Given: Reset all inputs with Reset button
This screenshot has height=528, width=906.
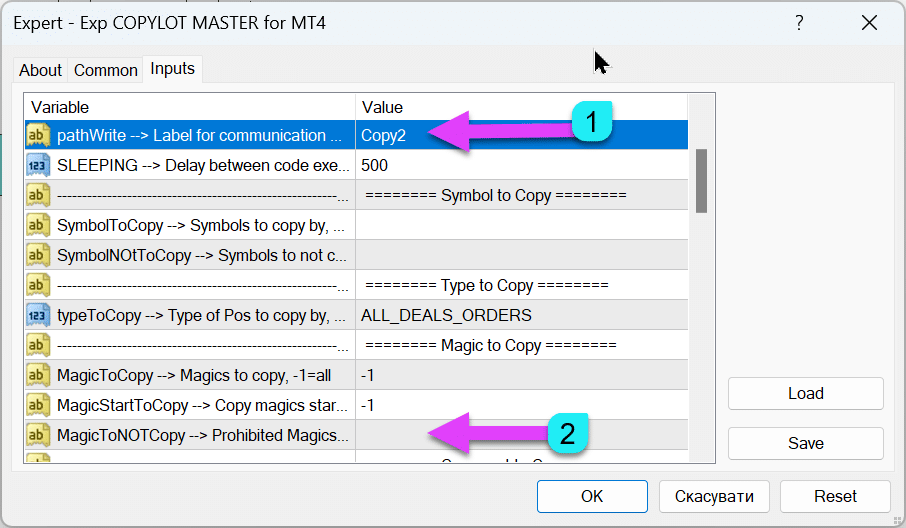Looking at the screenshot, I should [834, 496].
